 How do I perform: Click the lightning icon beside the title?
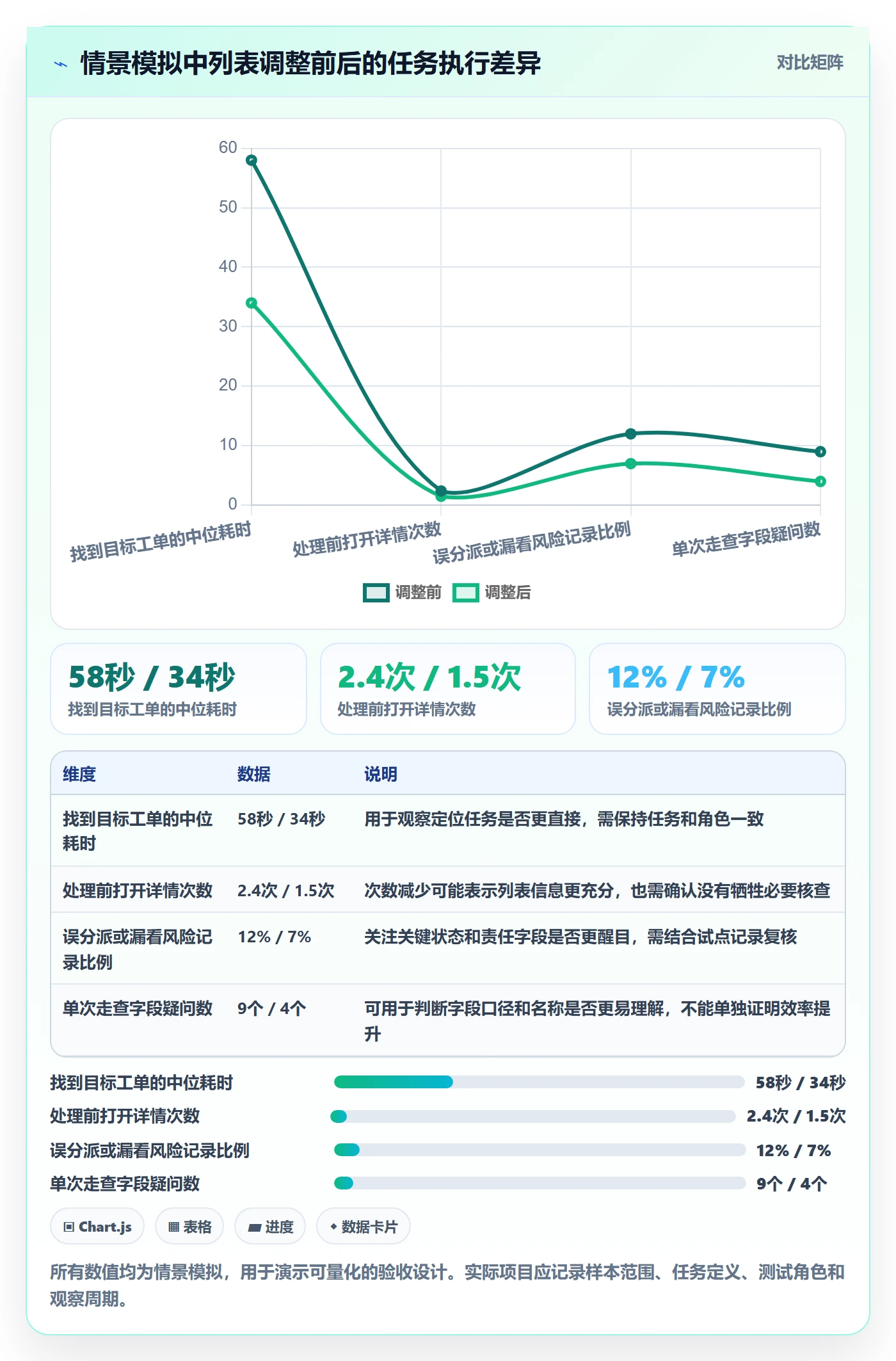(x=61, y=63)
